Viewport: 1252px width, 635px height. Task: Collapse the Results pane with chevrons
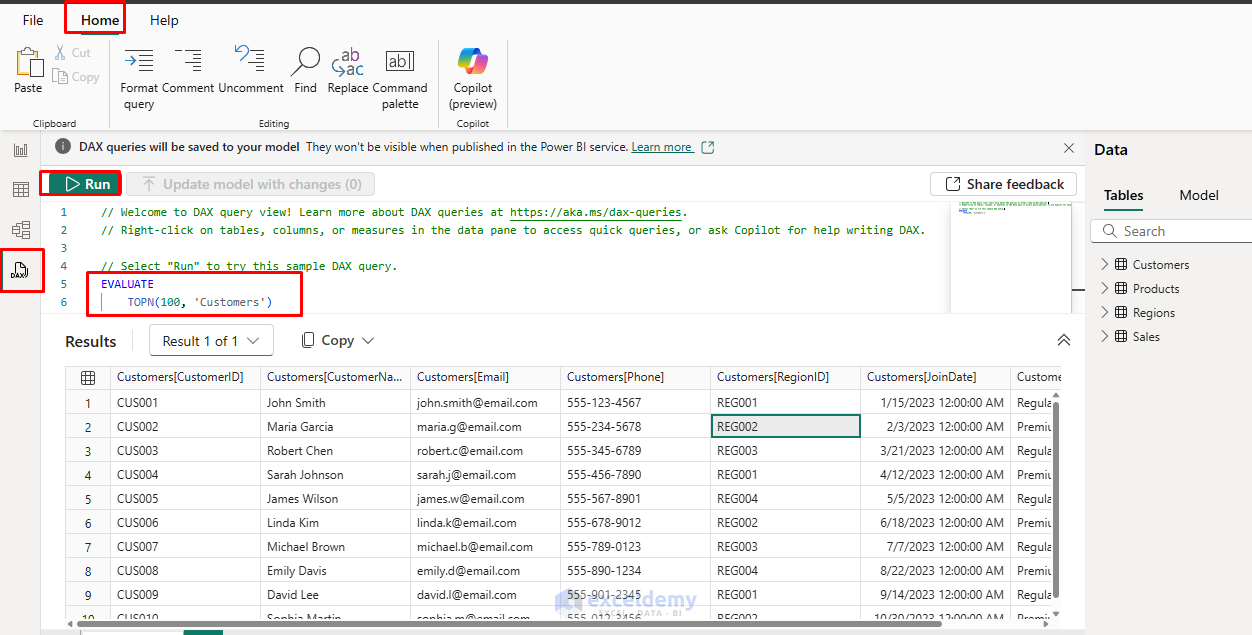pos(1064,341)
